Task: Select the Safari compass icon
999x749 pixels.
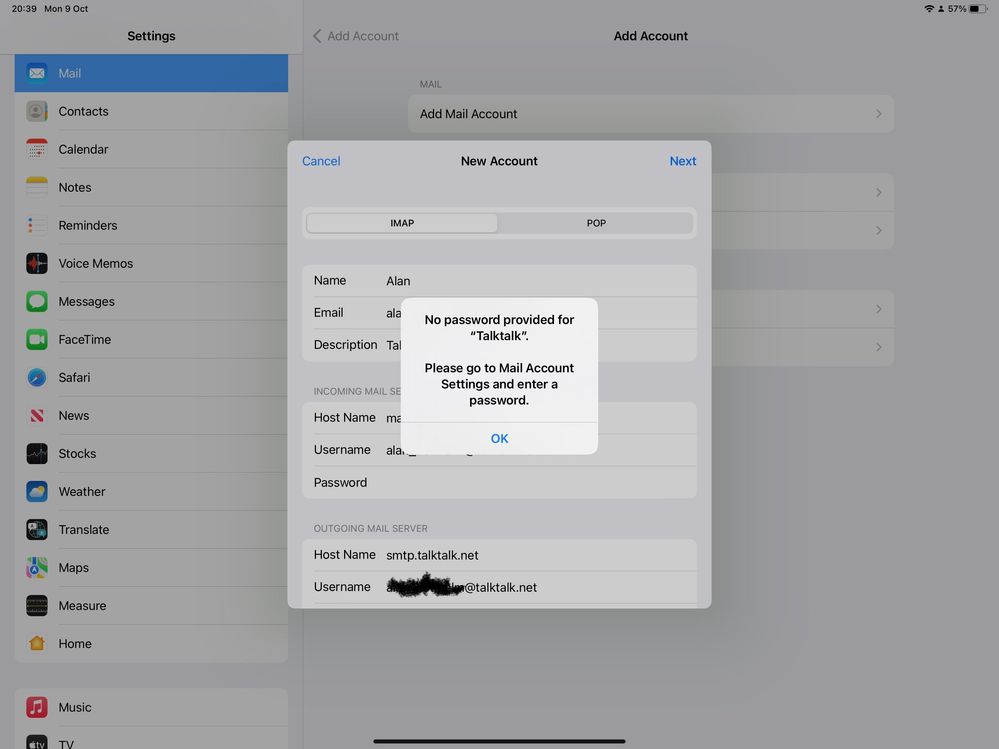Action: [37, 378]
